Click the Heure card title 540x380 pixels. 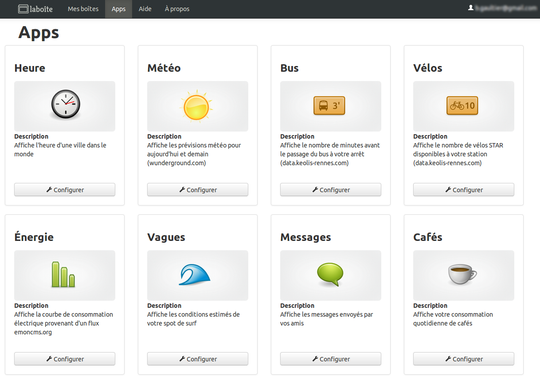pyautogui.click(x=30, y=68)
